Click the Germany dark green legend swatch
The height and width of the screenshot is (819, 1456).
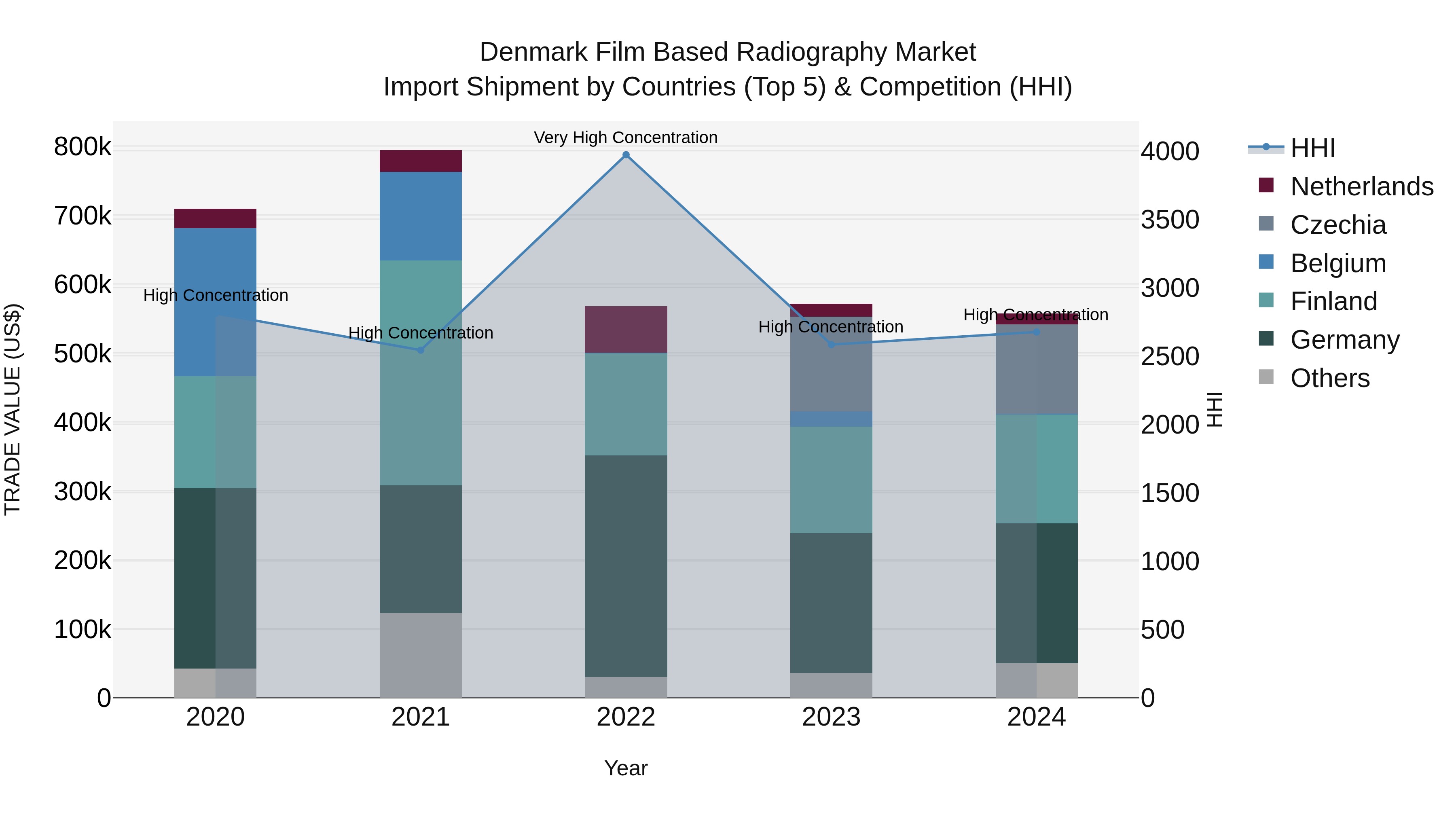pyautogui.click(x=1266, y=338)
